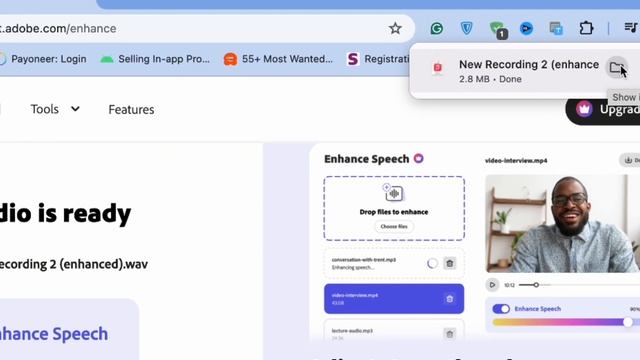Click the Choose files button
640x360 pixels.
click(394, 227)
